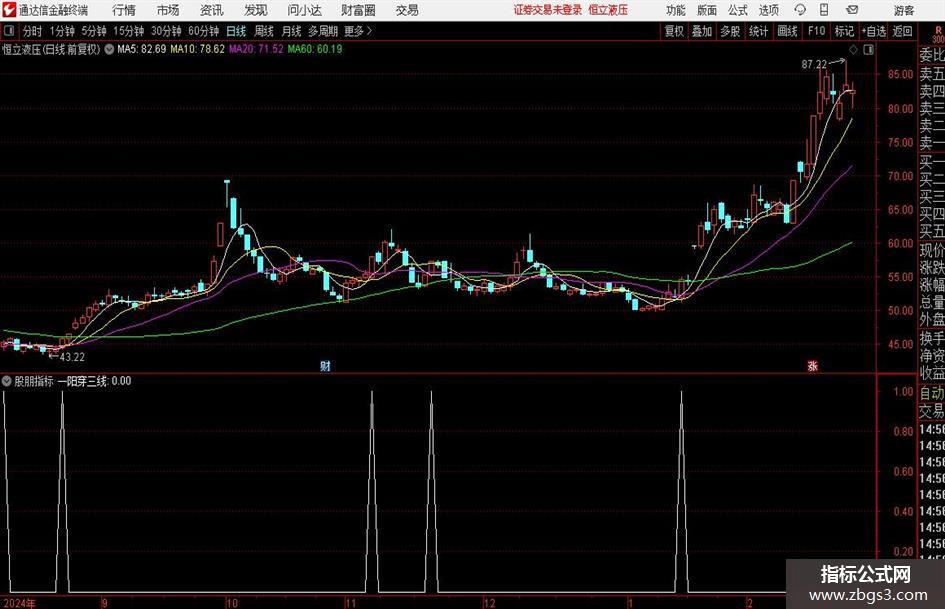Open the customer service headset icon
The image size is (945, 609).
point(800,10)
